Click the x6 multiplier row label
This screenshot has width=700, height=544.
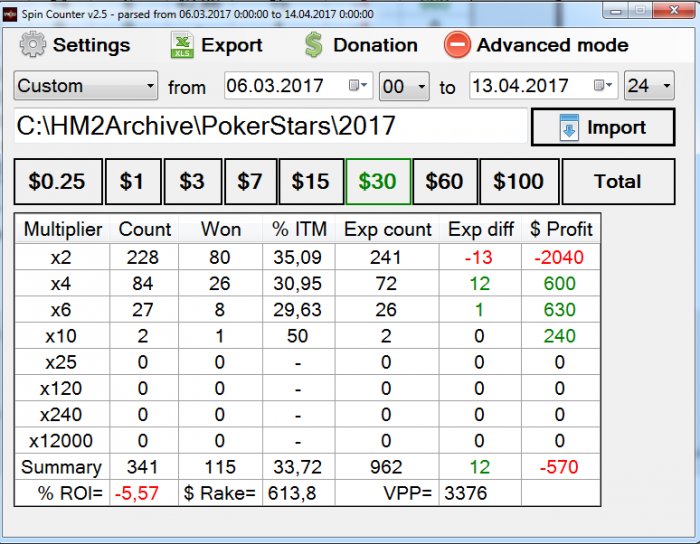coord(61,310)
